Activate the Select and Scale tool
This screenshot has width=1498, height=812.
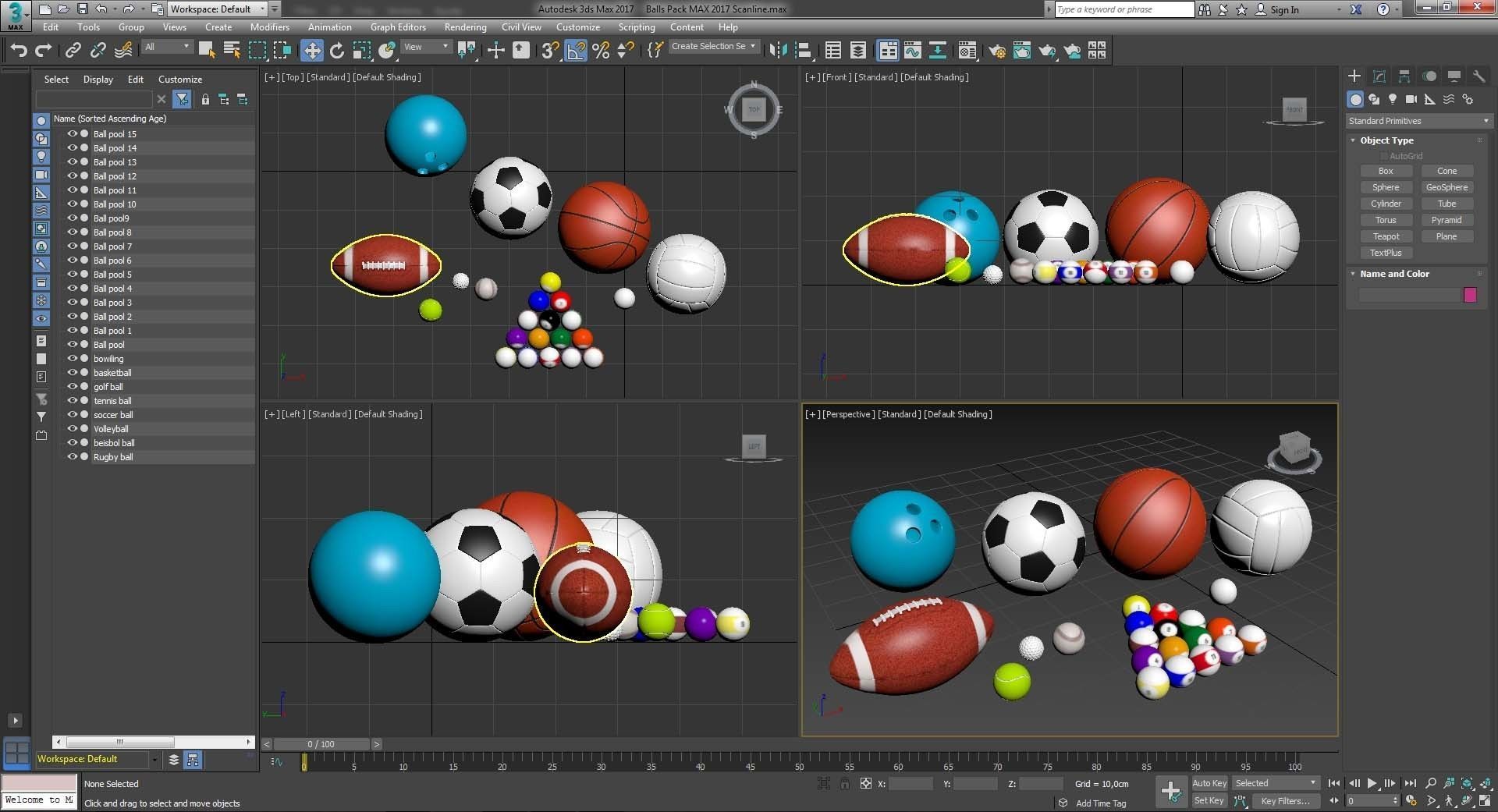point(362,51)
